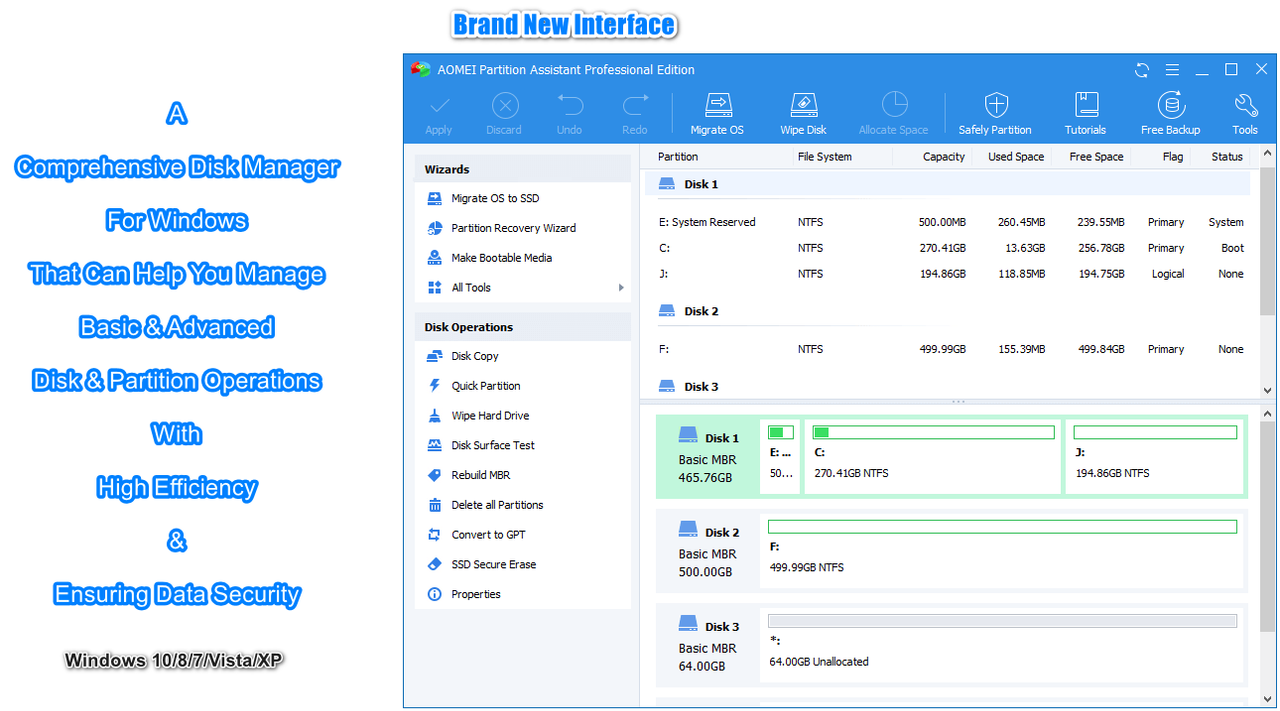1280x711 pixels.
Task: Click the Status column header
Action: [1227, 157]
